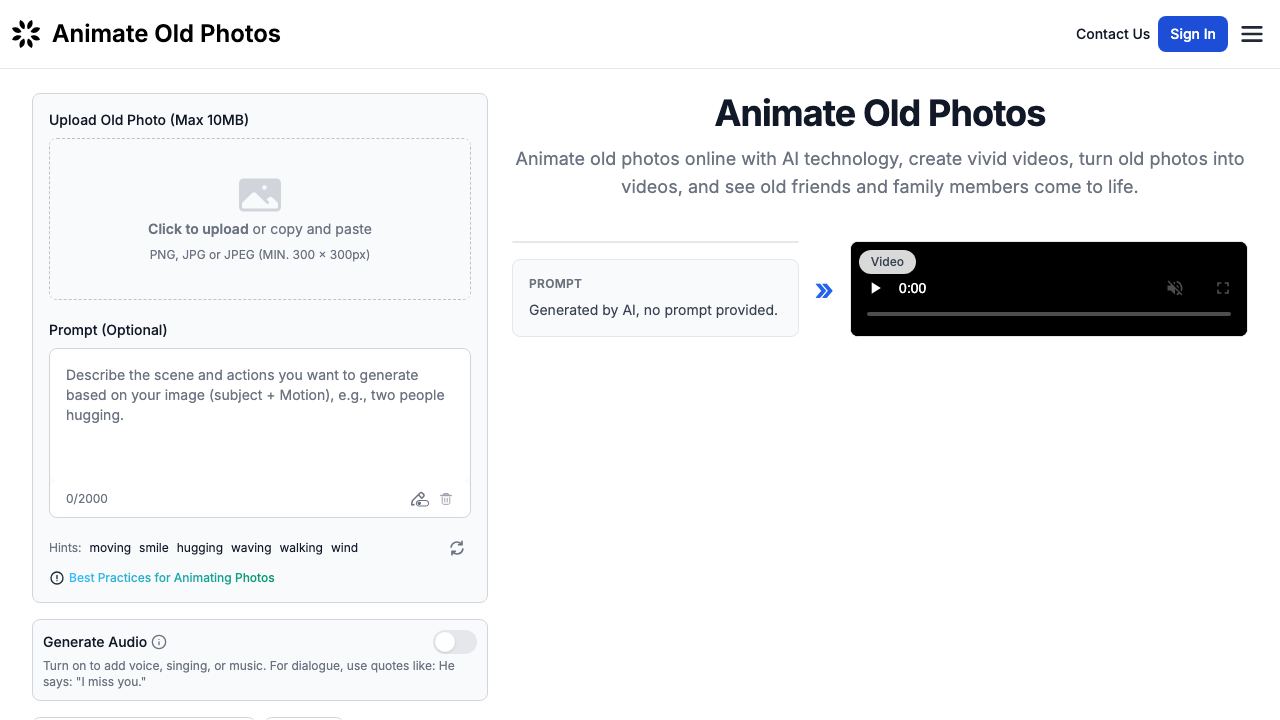Enable the Generate Audio toggle

coord(455,642)
